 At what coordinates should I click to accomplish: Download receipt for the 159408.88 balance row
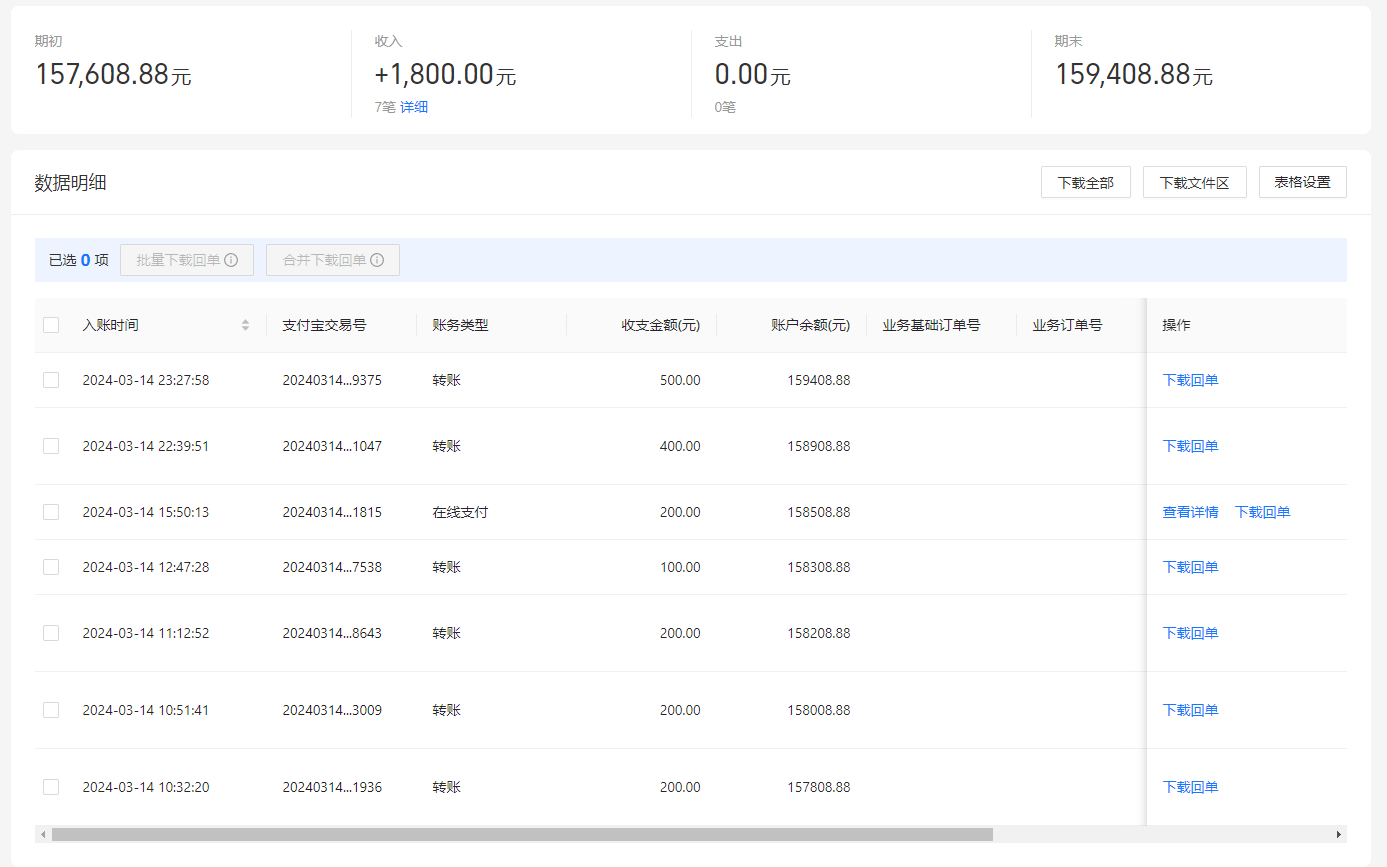click(1190, 380)
